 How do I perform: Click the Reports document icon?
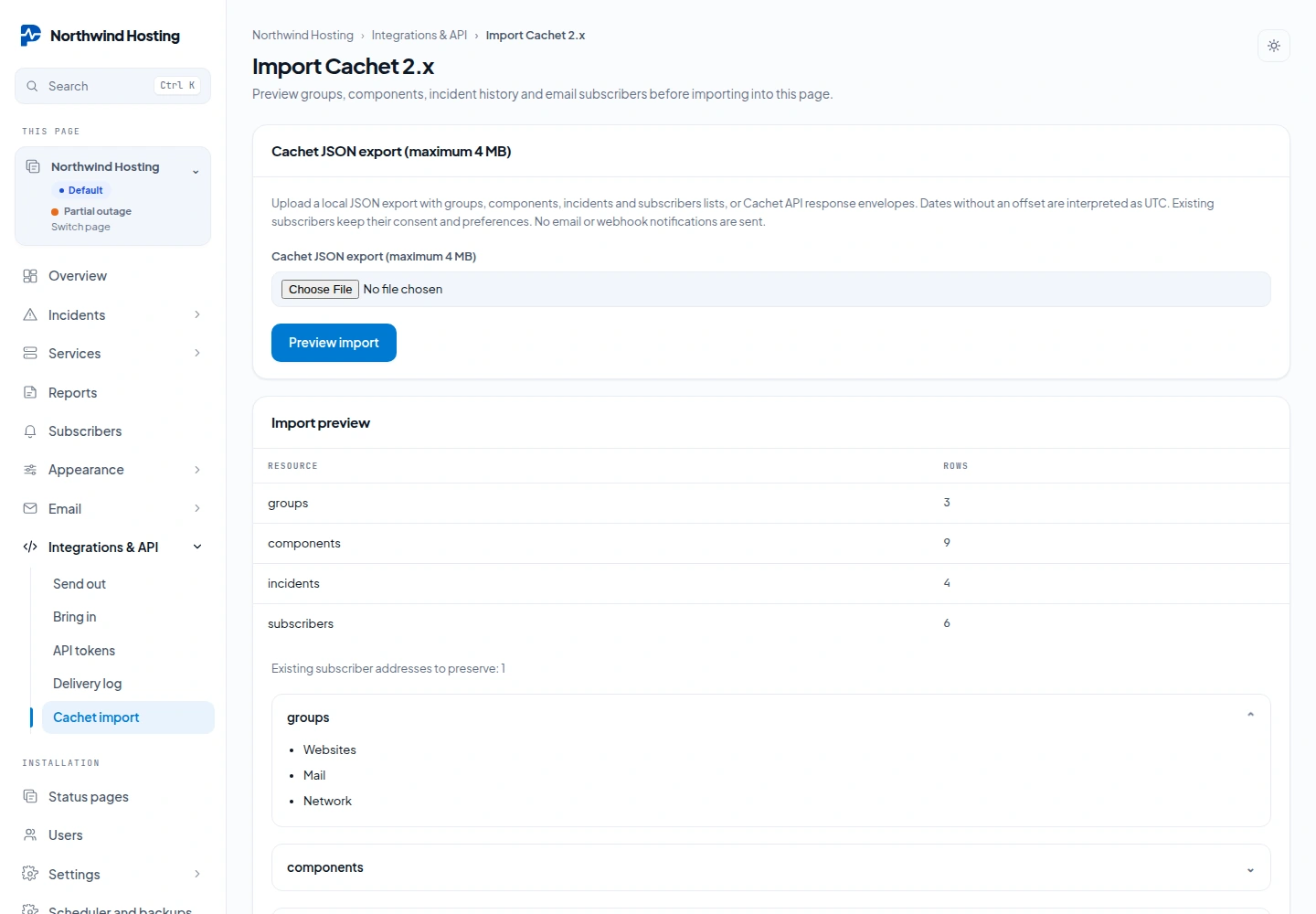[x=30, y=392]
